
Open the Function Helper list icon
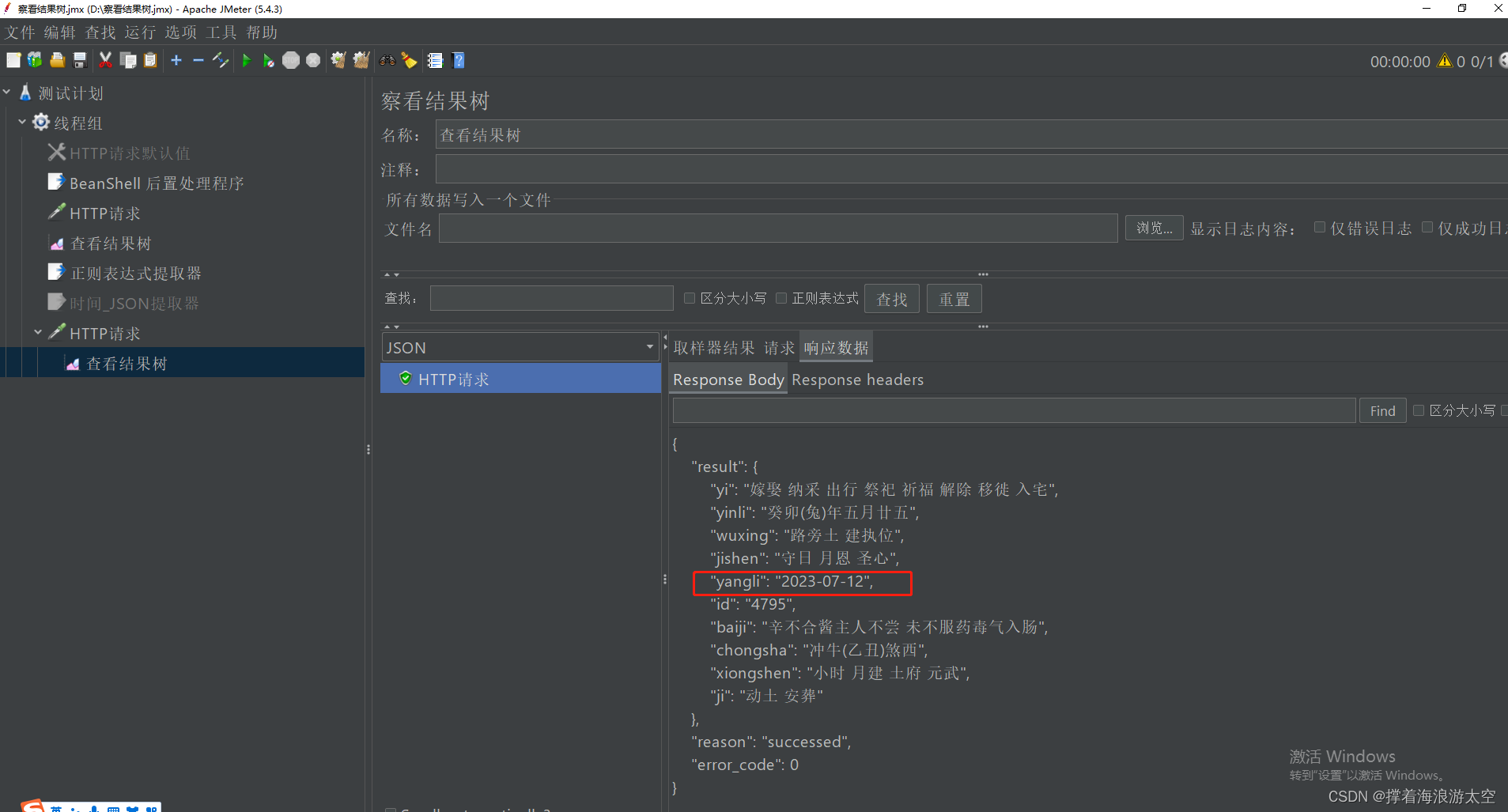[435, 60]
